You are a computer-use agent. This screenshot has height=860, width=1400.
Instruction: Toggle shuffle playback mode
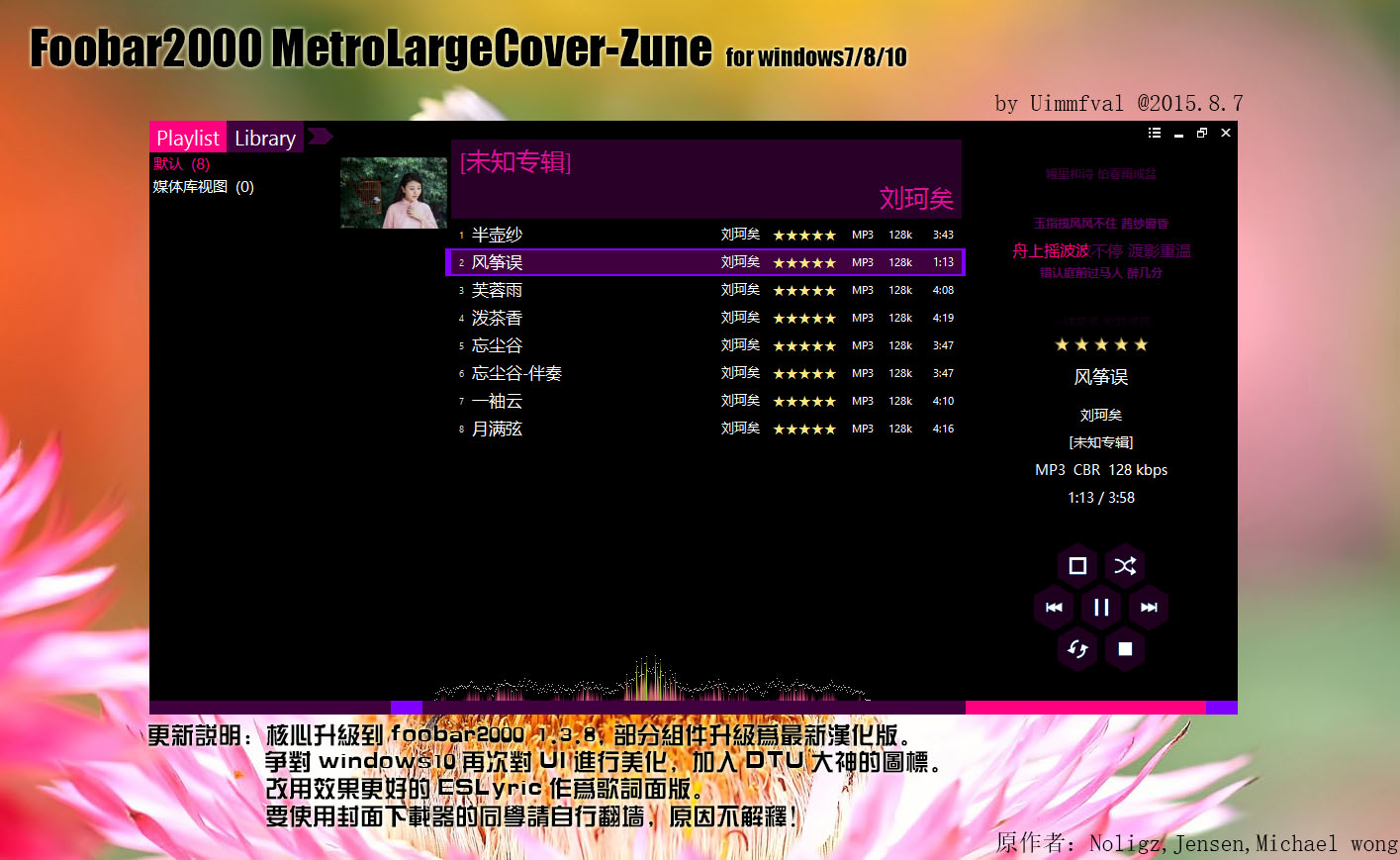click(x=1125, y=566)
